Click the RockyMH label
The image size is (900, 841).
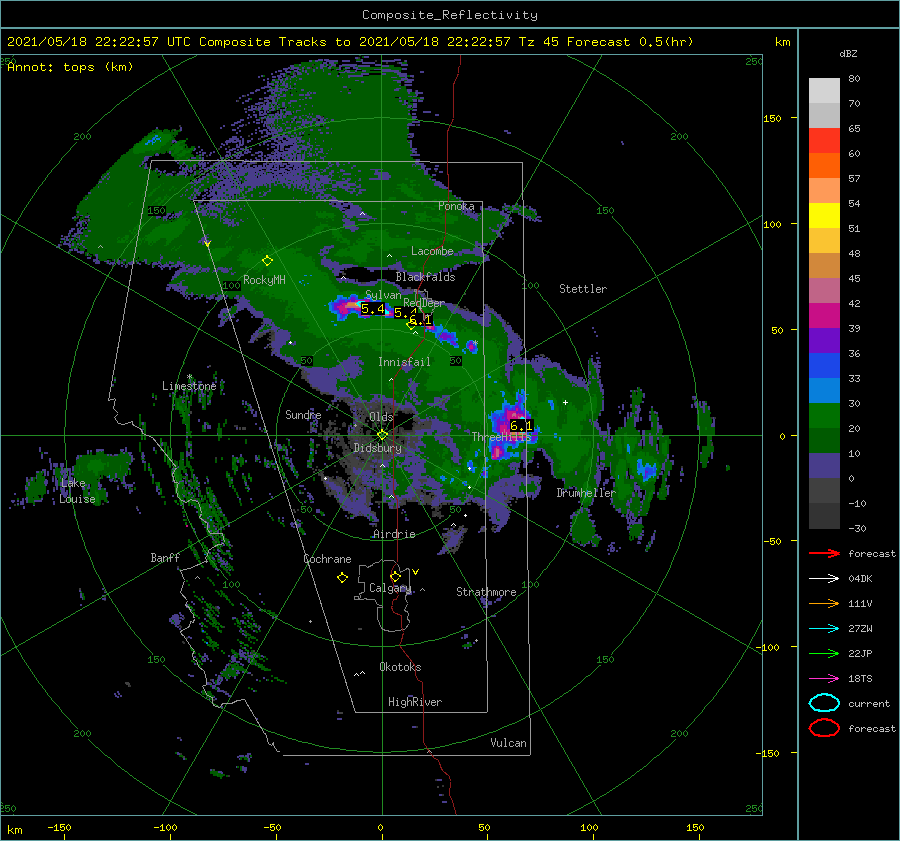click(x=264, y=280)
